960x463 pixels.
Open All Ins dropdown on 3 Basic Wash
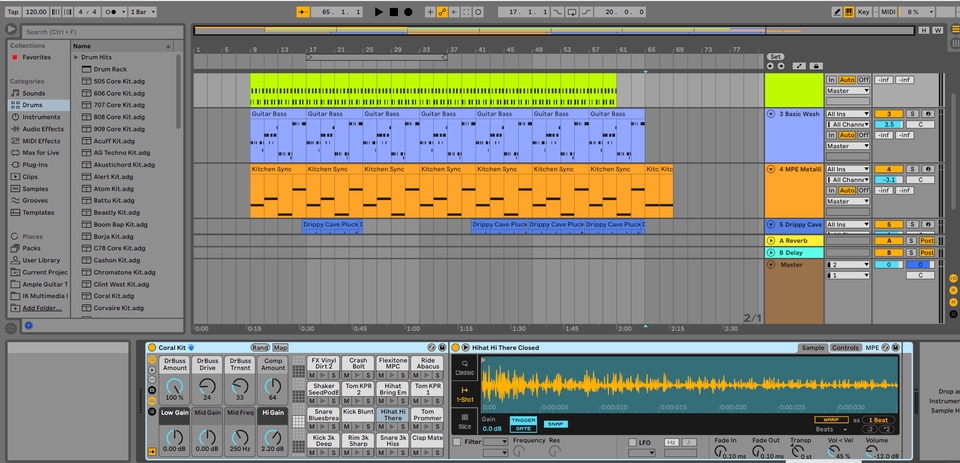click(847, 114)
